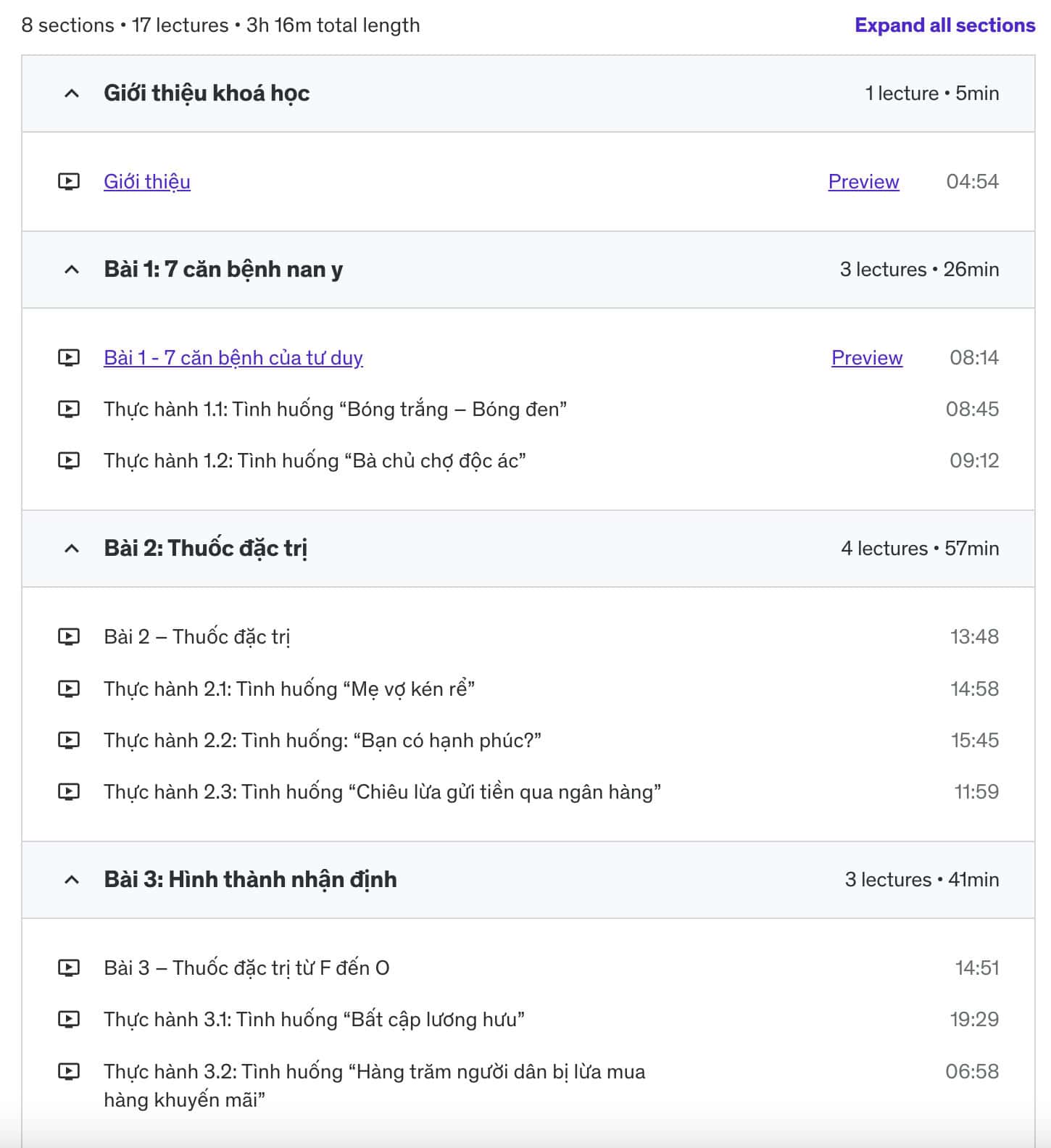This screenshot has height=1148, width=1051.
Task: Click video icon beside Giới thiệu lecture
Action: [69, 181]
